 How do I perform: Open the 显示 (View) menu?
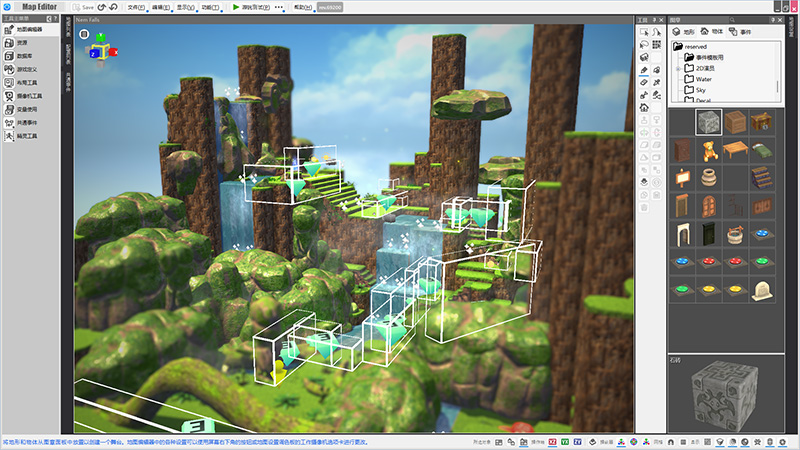185,7
